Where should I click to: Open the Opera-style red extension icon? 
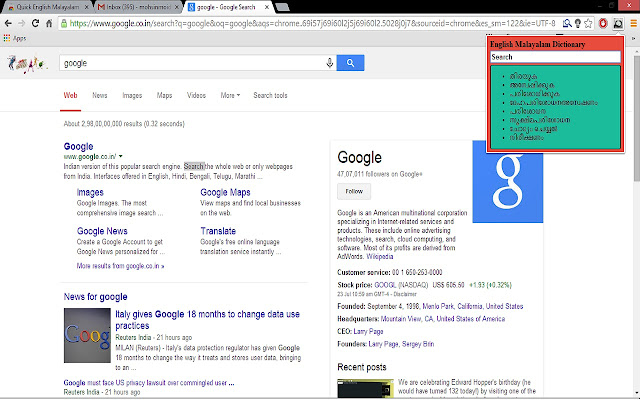(x=603, y=23)
